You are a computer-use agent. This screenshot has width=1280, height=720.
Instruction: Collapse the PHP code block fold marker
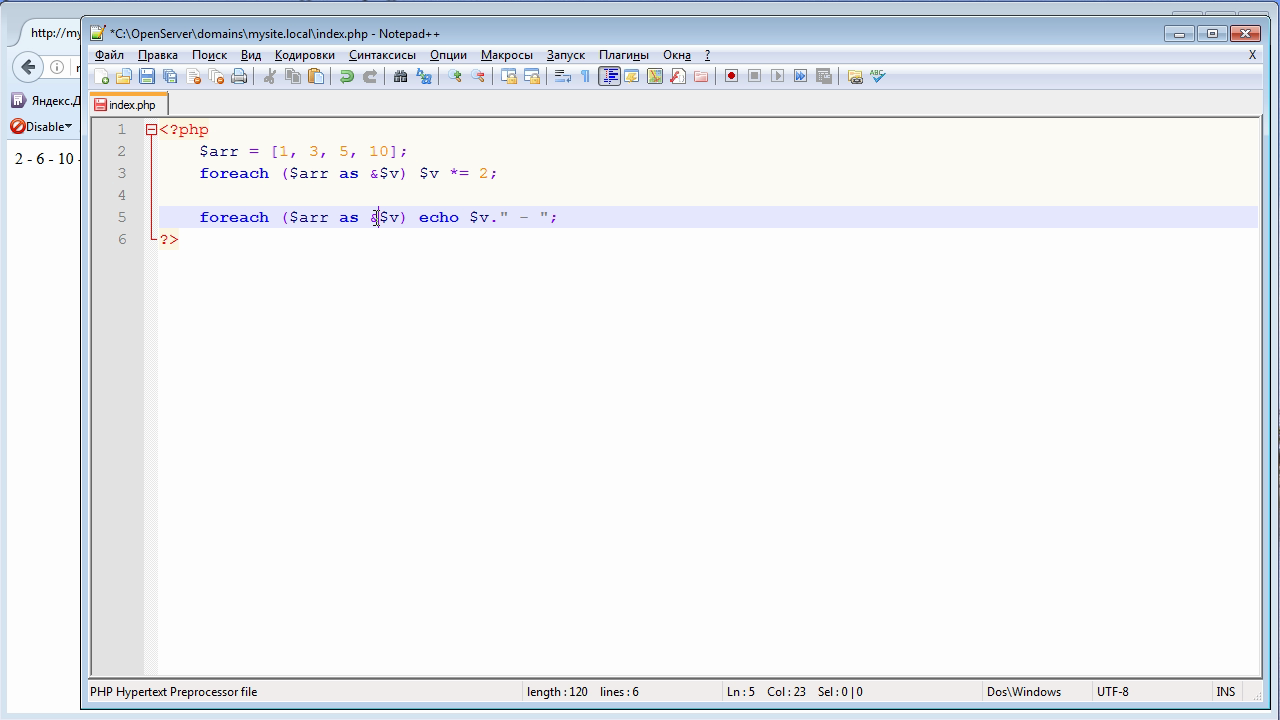(x=151, y=130)
